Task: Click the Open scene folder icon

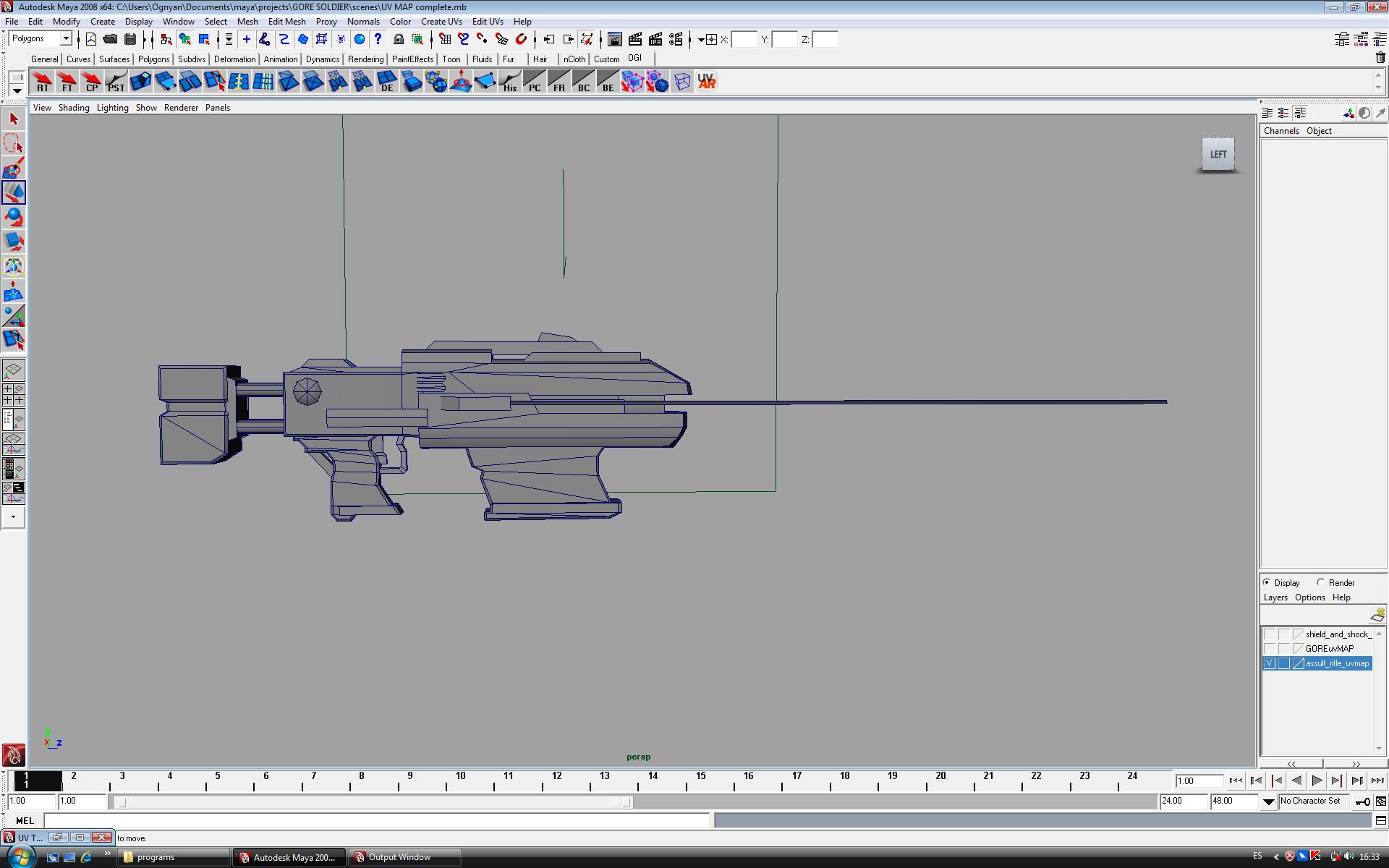Action: tap(110, 39)
